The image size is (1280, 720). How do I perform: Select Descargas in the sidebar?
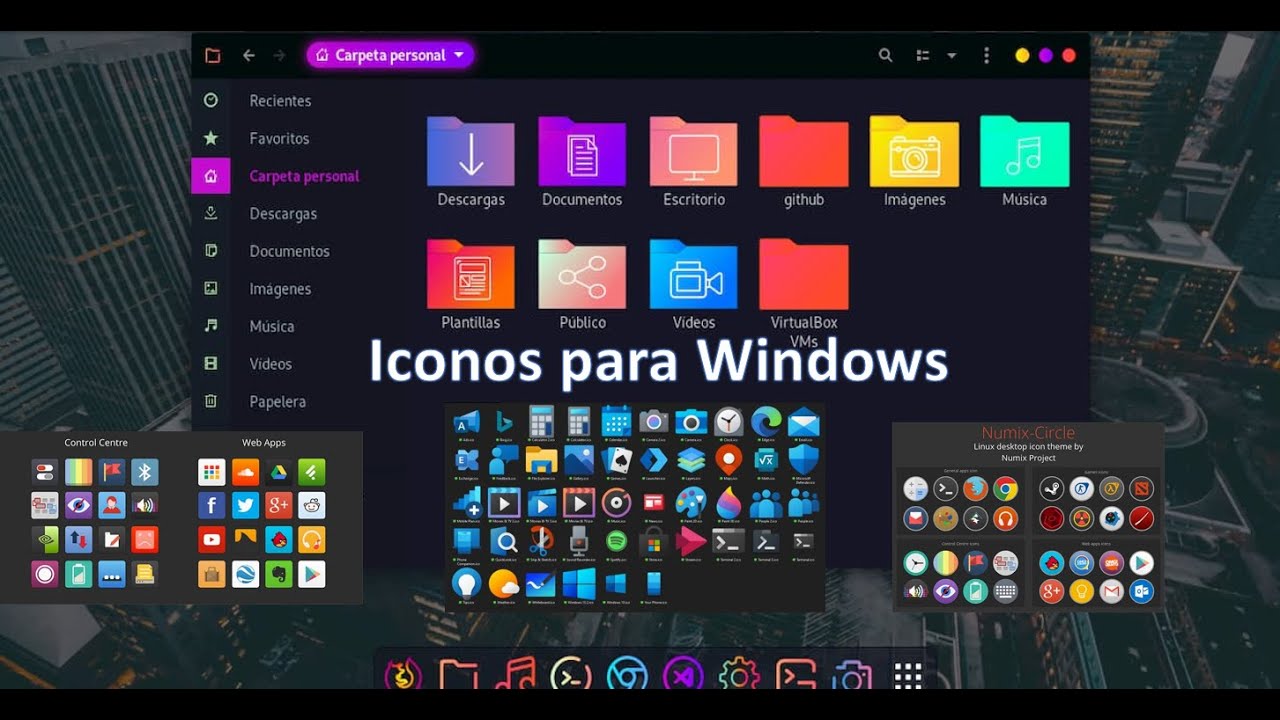coord(283,213)
